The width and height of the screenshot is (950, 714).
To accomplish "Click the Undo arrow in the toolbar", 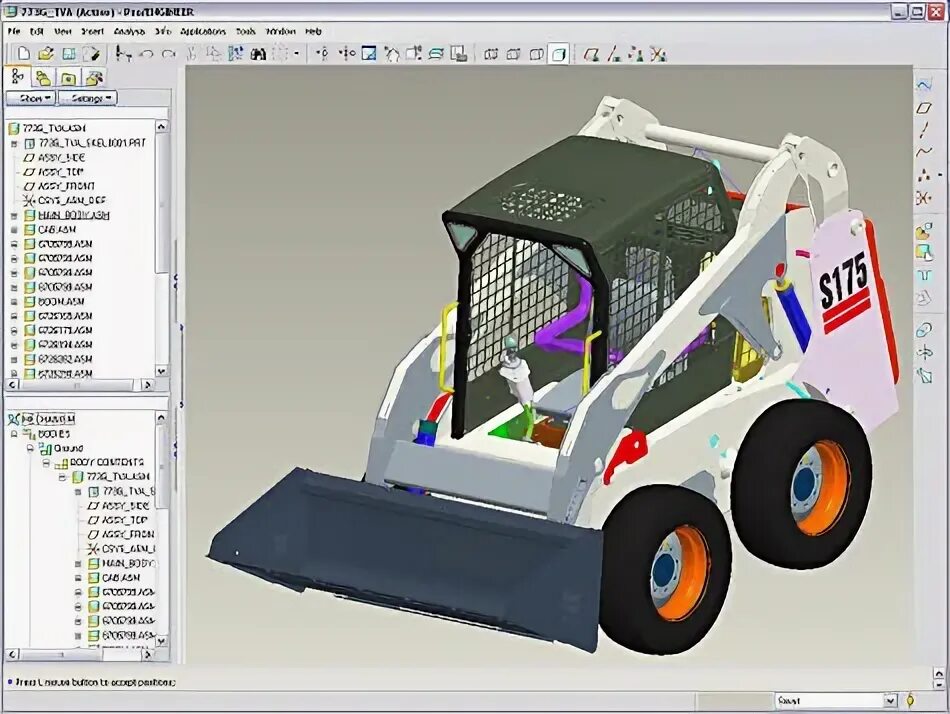I will [146, 55].
